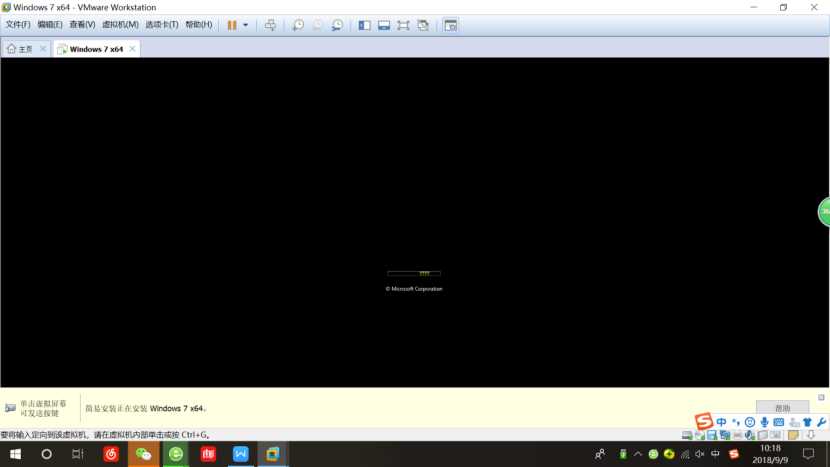Close the Windows 7 x64 tab

pyautogui.click(x=132, y=49)
